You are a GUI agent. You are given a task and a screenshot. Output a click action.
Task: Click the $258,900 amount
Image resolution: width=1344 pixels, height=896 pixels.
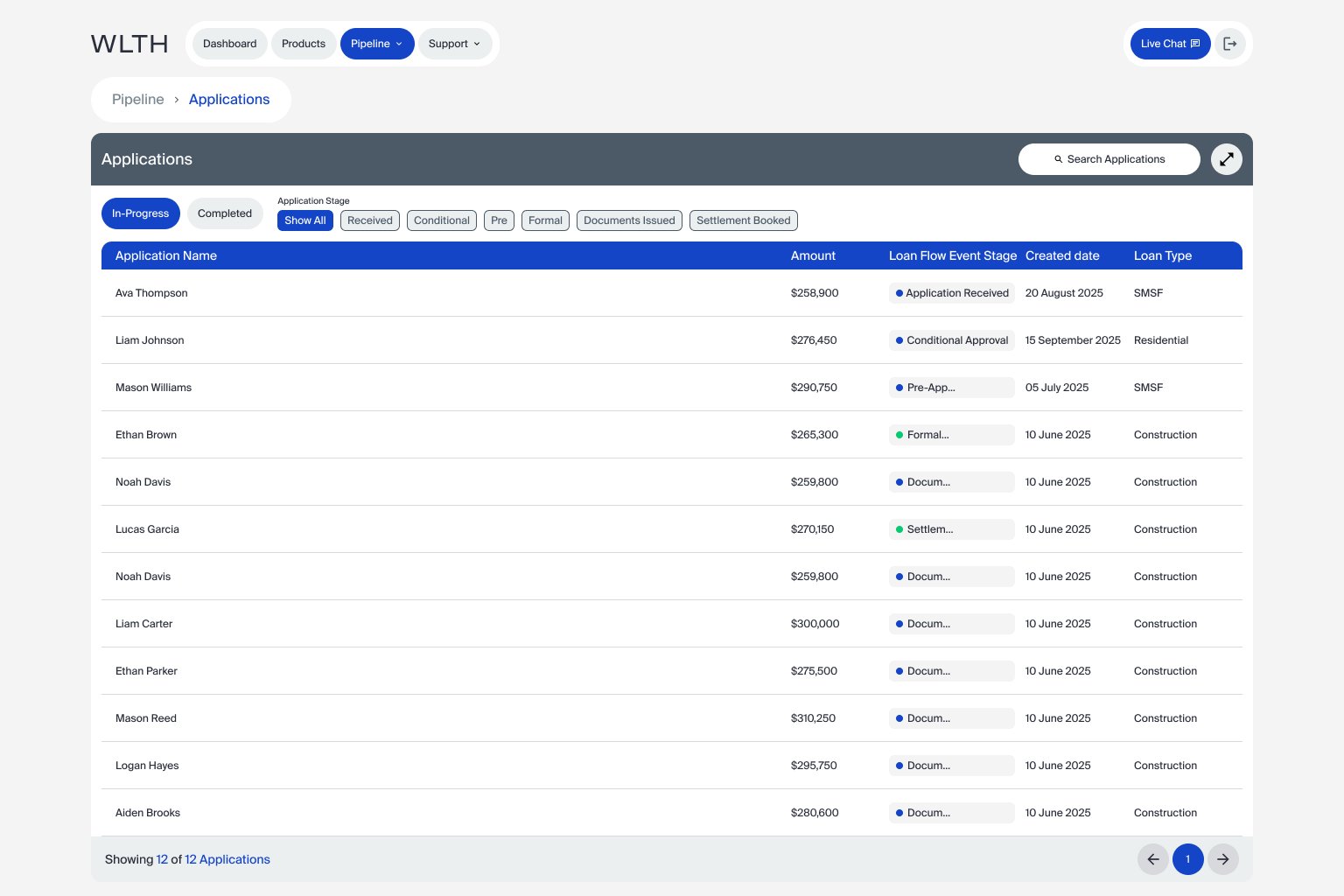click(x=815, y=293)
